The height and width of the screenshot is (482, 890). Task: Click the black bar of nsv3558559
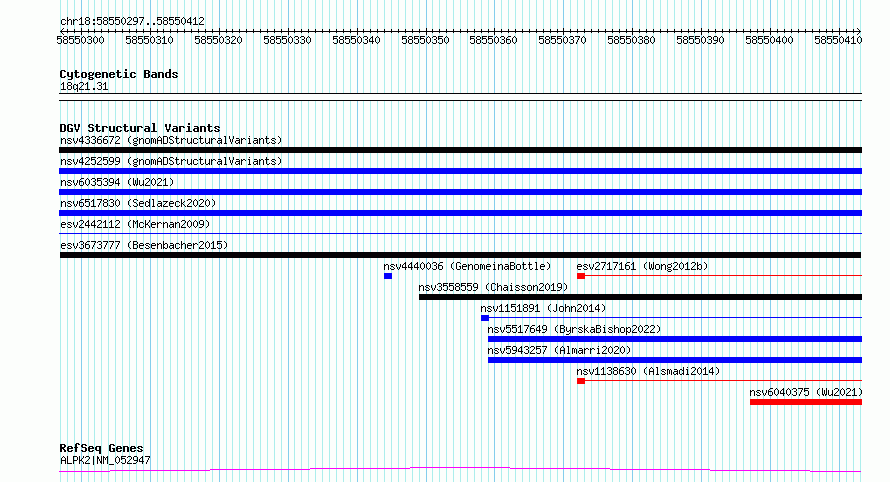pos(640,297)
